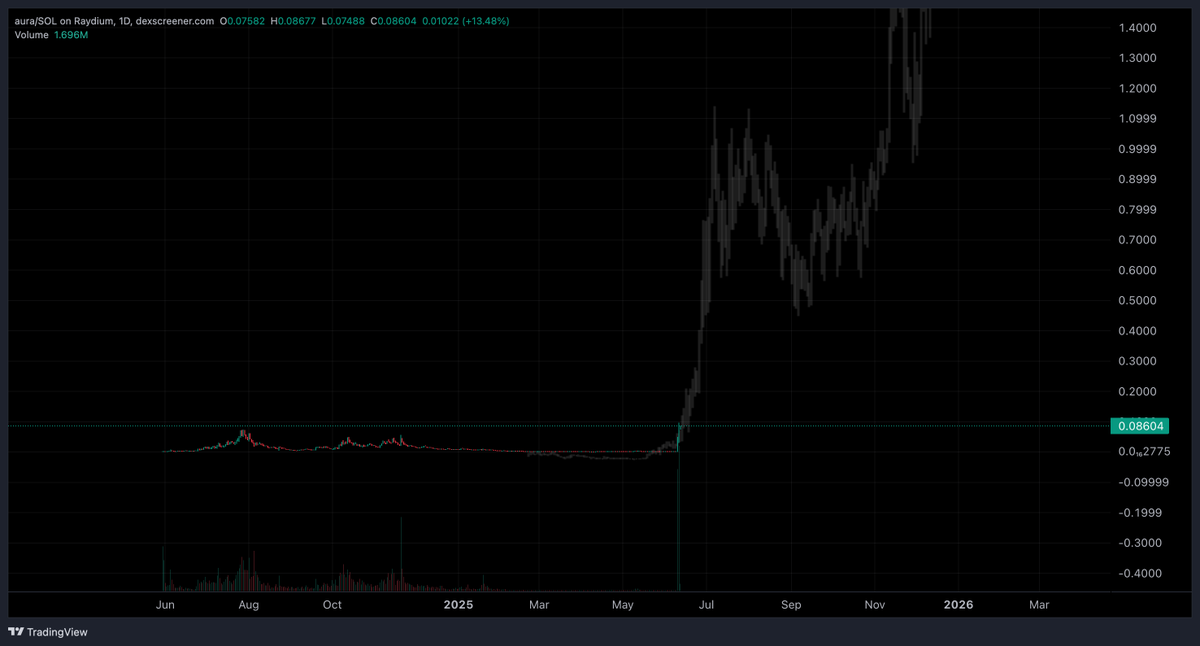Viewport: 1200px width, 646px height.
Task: Click the -0.4000 price axis label
Action: coord(1140,573)
